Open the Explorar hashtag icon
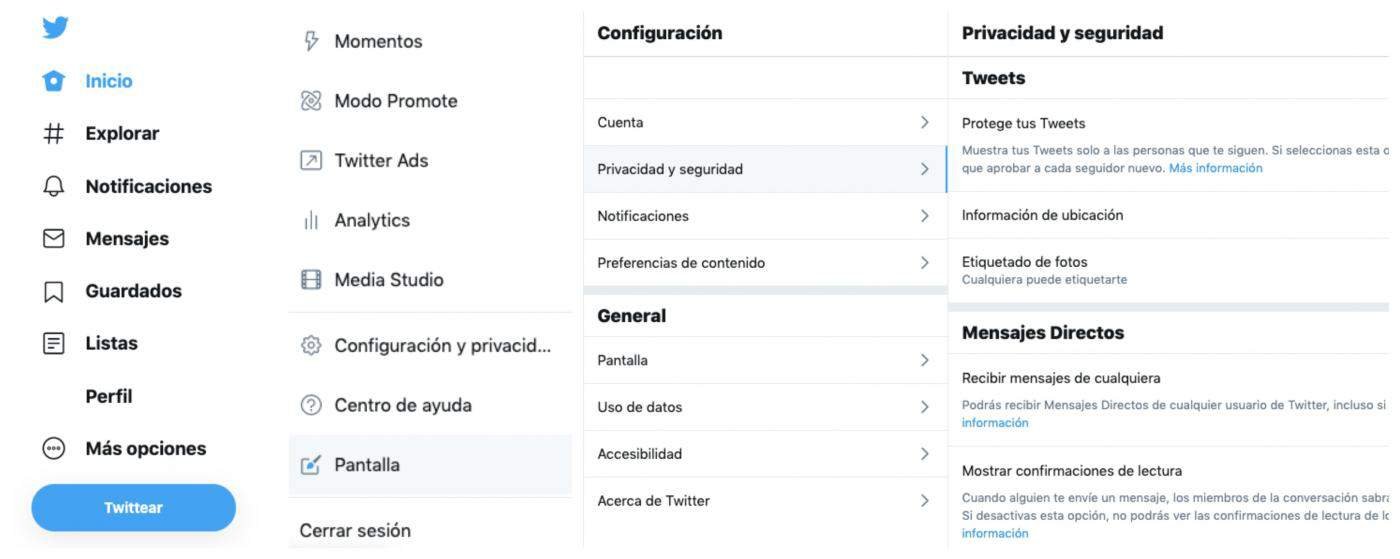1400x559 pixels. coord(54,134)
